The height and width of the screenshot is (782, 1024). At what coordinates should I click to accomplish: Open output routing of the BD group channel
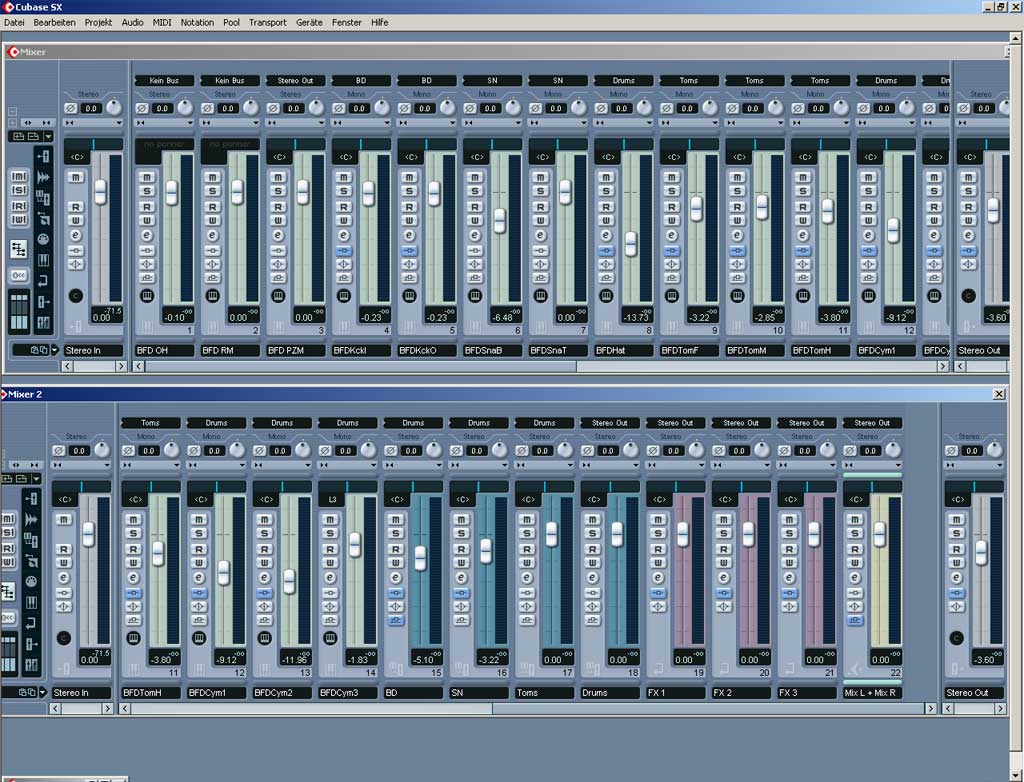click(x=413, y=423)
